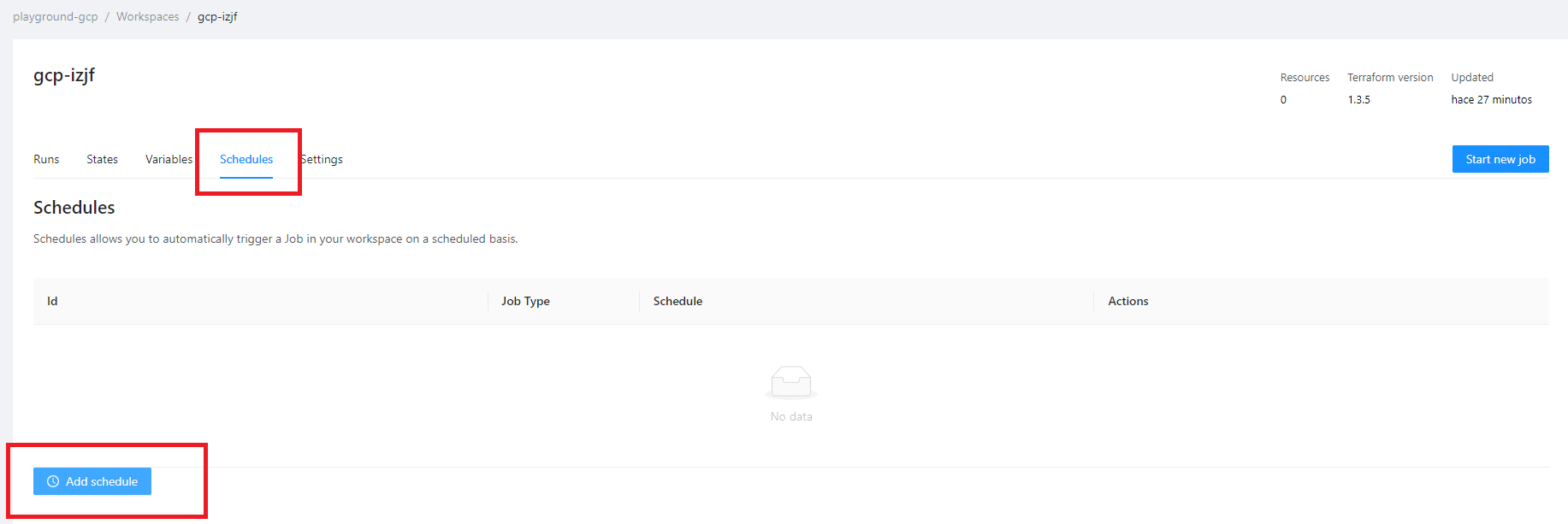Open Workspaces from the breadcrumb
1568x524 pixels.
tap(148, 16)
